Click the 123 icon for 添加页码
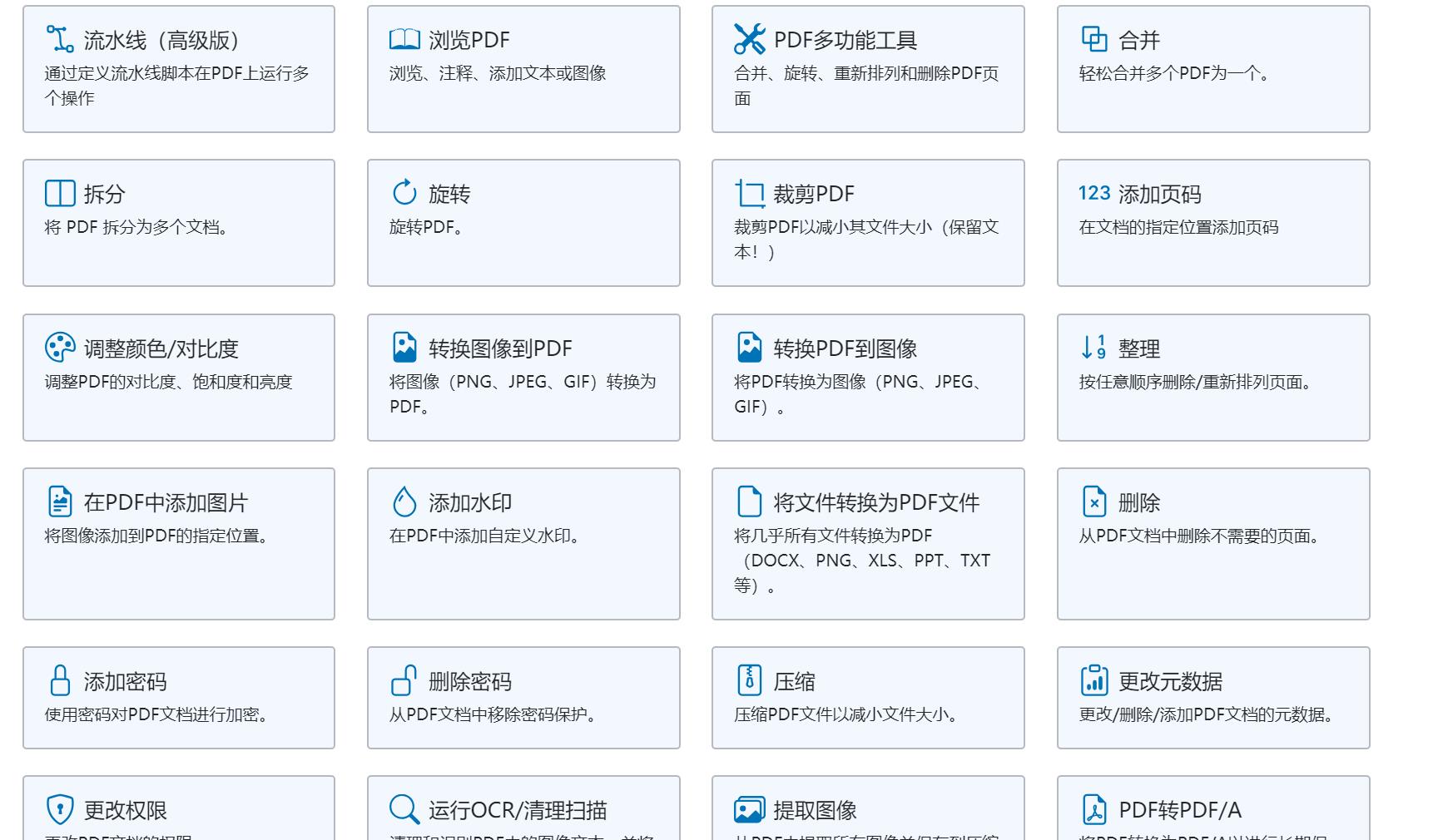 pyautogui.click(x=1094, y=193)
